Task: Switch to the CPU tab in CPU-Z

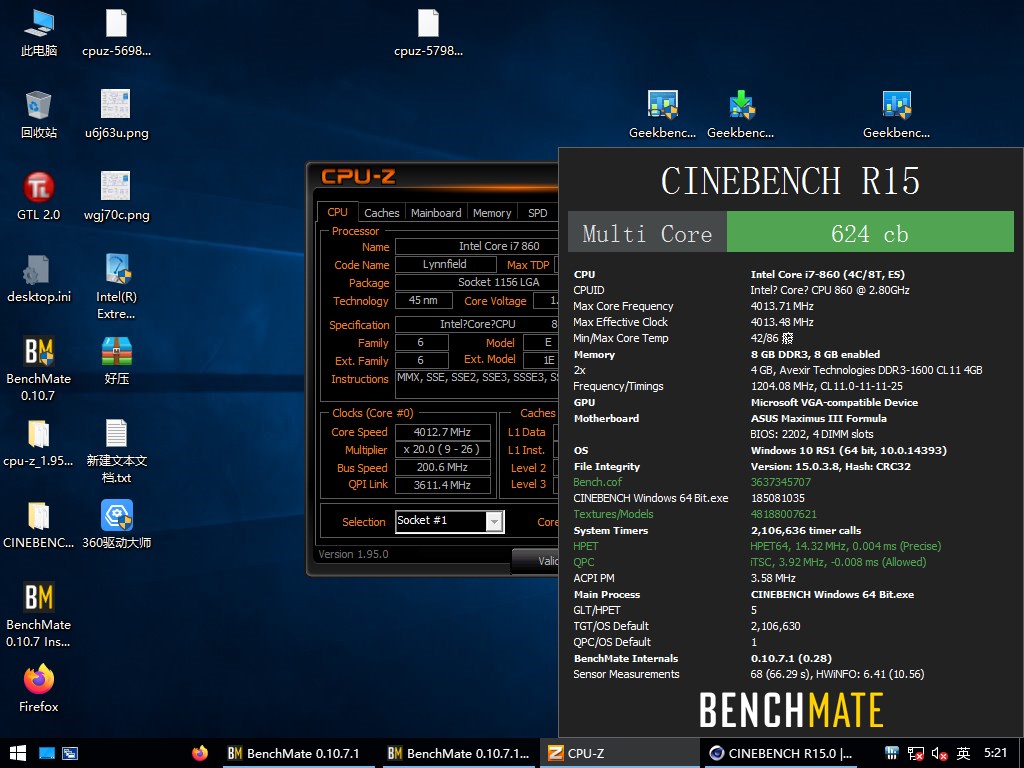Action: pyautogui.click(x=337, y=212)
